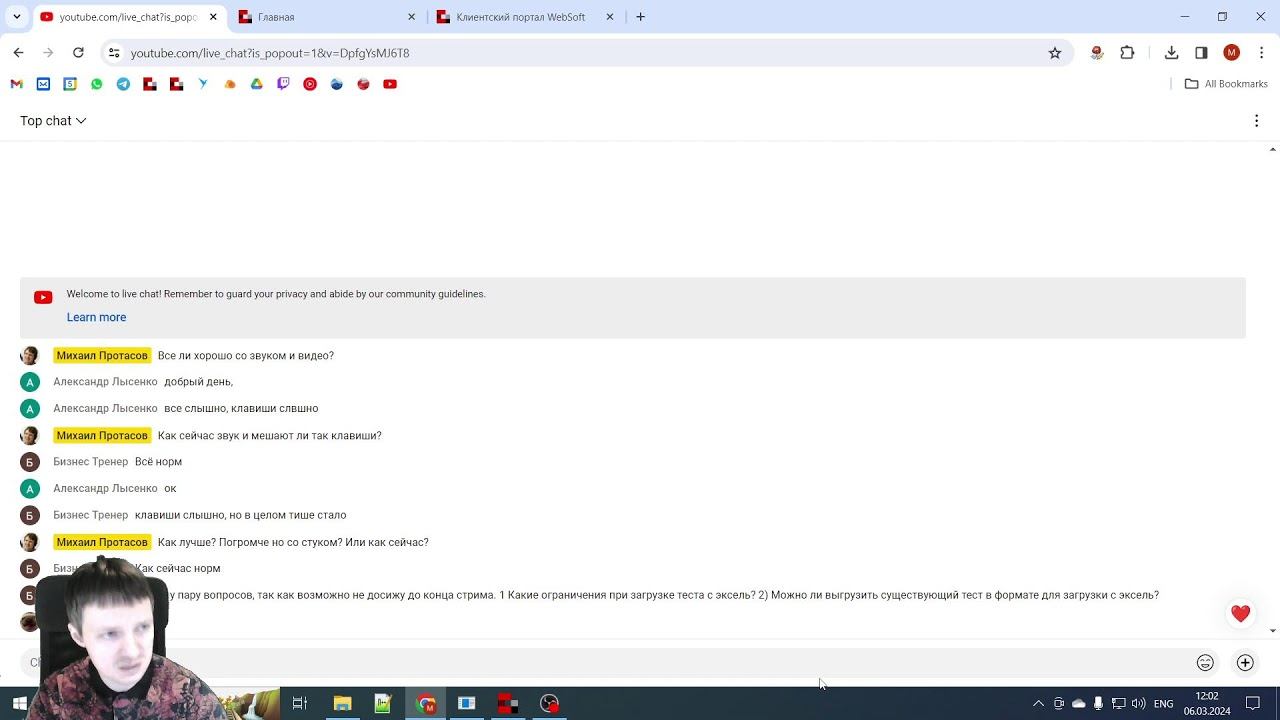This screenshot has width=1280, height=720.
Task: Open the Chrome downloads icon
Action: pos(1171,53)
